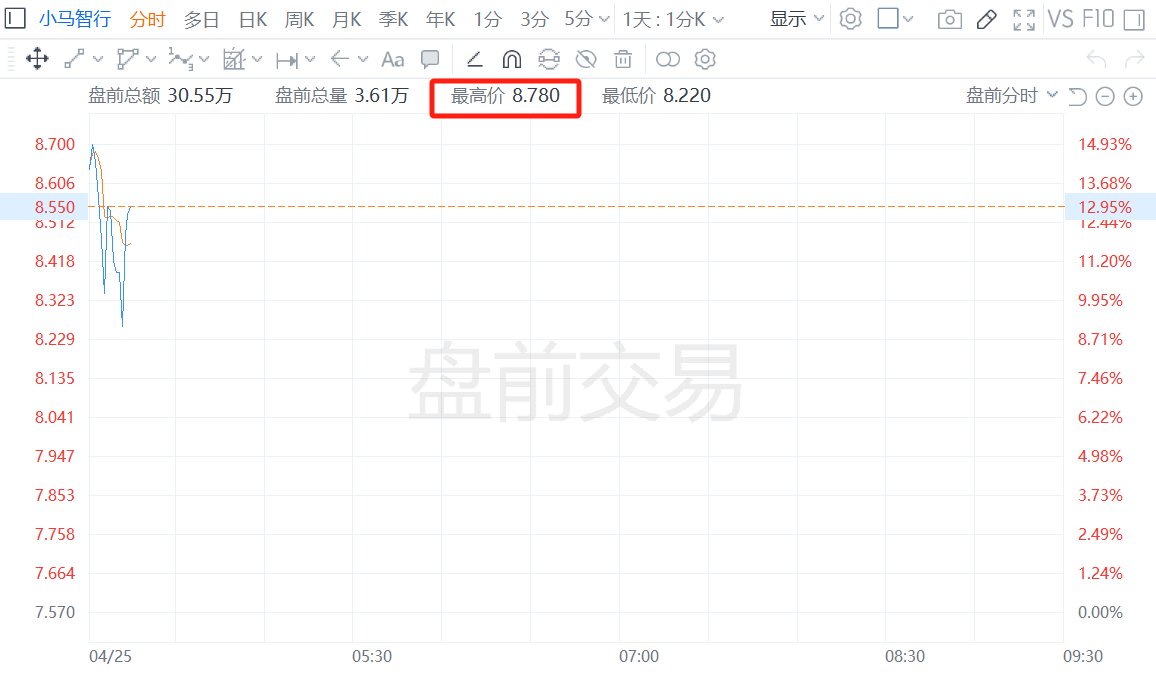Select the arrow annotation tool
The width and height of the screenshot is (1156, 685).
coord(340,59)
